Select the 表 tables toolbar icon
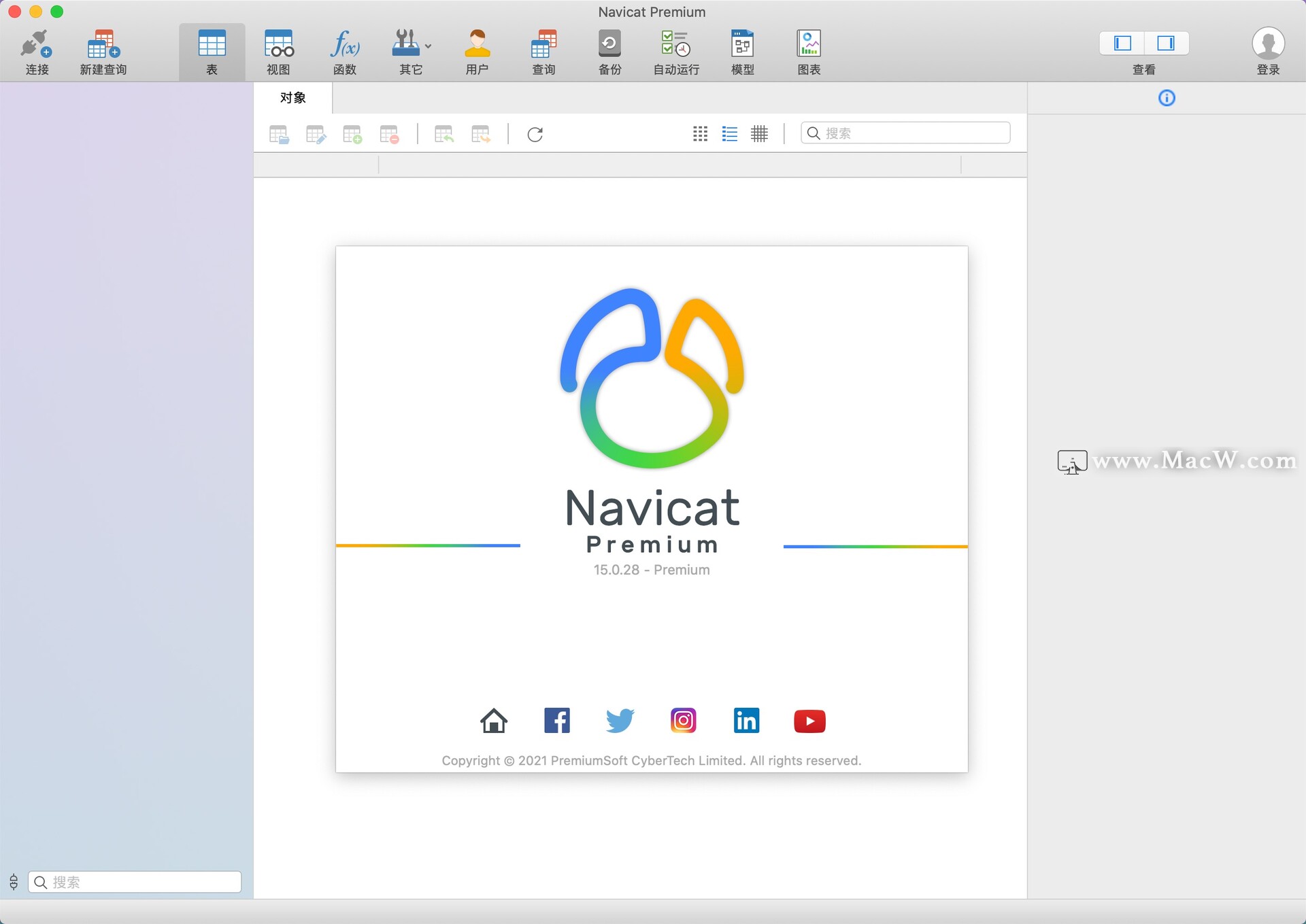 (212, 44)
